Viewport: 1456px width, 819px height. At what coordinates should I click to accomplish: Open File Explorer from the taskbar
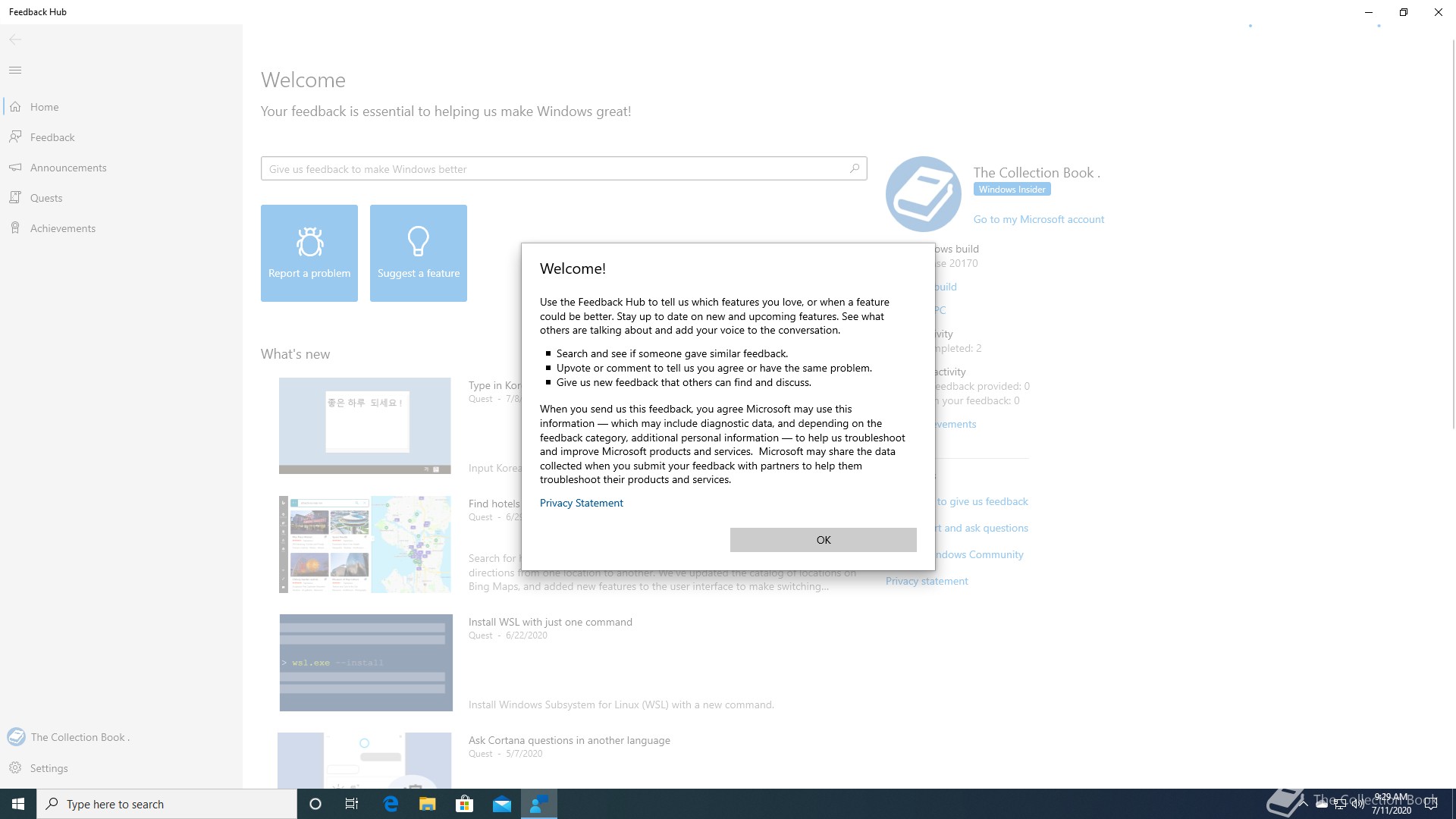(x=428, y=804)
